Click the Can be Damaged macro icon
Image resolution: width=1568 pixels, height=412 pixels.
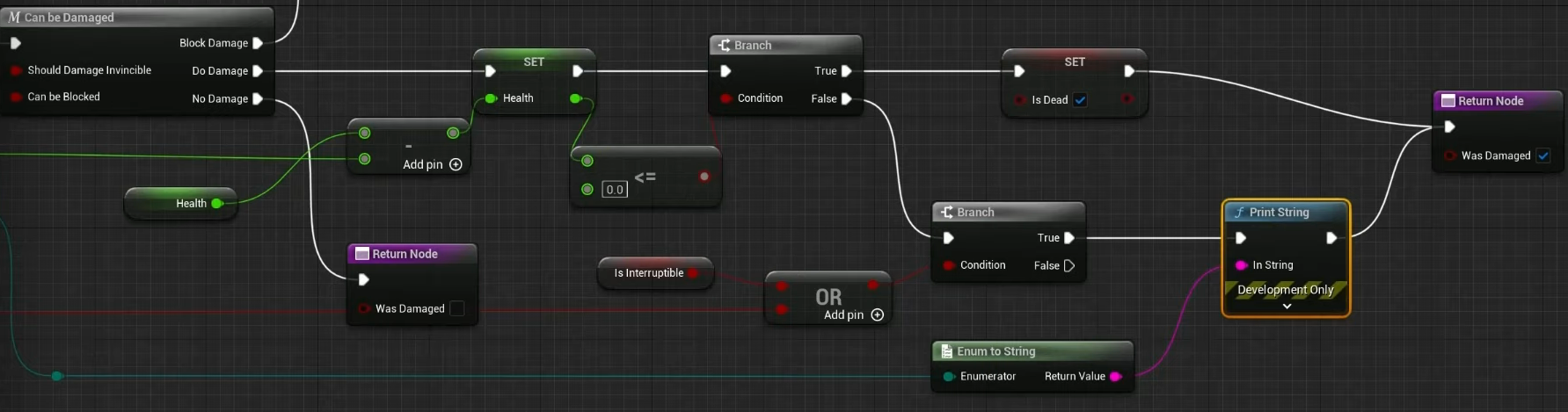(14, 17)
